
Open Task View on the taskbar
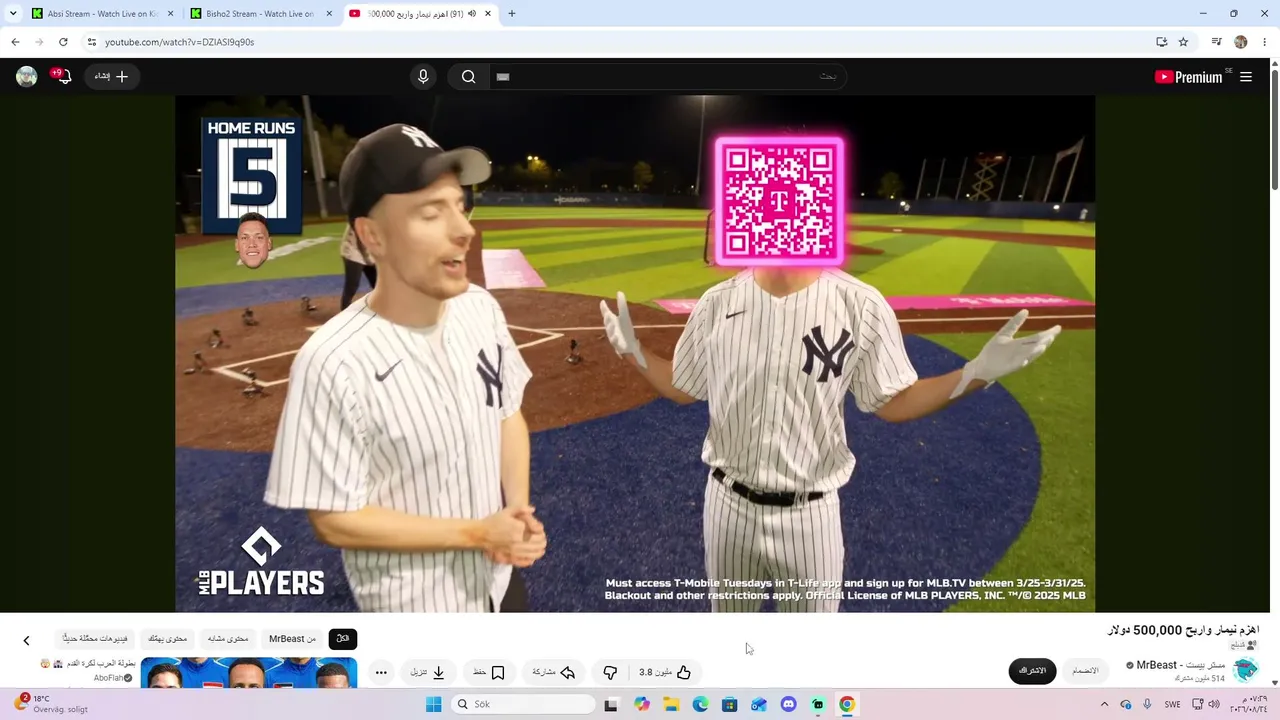point(611,704)
